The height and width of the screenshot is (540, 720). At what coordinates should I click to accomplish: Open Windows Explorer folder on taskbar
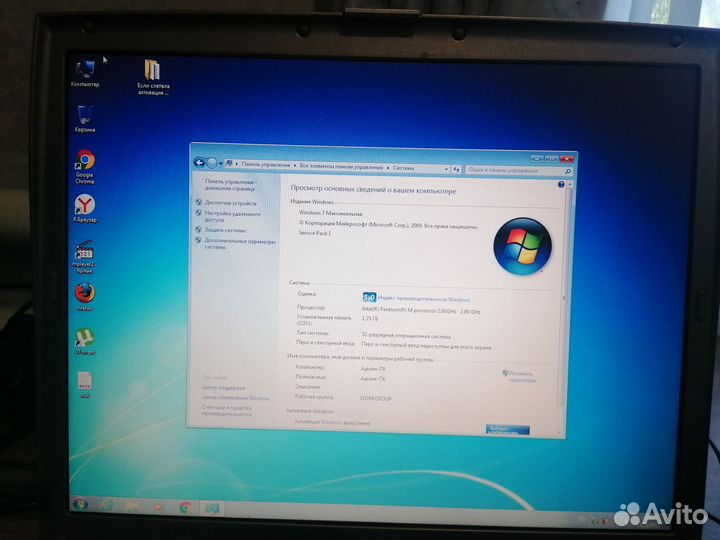(133, 506)
